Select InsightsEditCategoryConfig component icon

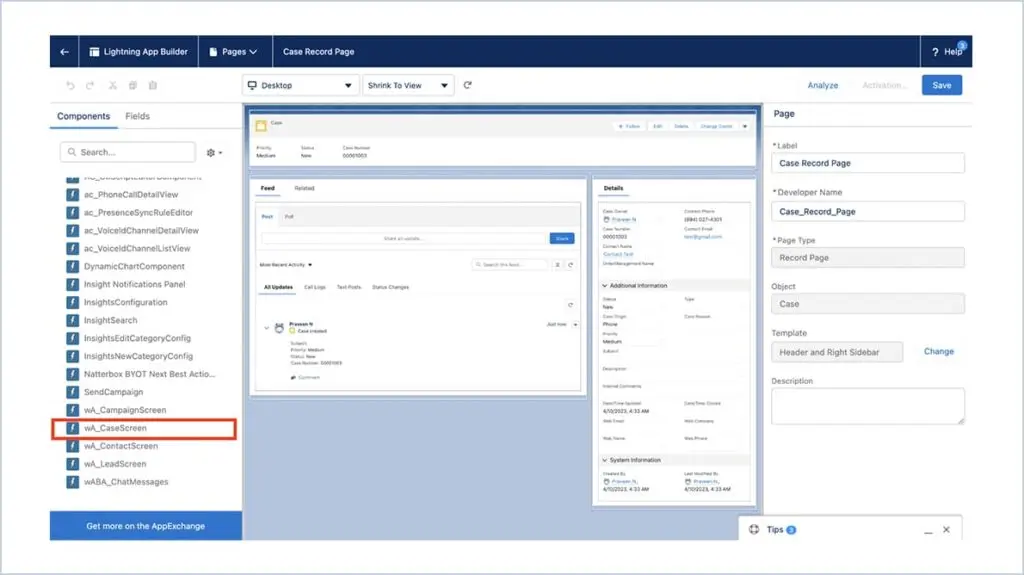(72, 338)
